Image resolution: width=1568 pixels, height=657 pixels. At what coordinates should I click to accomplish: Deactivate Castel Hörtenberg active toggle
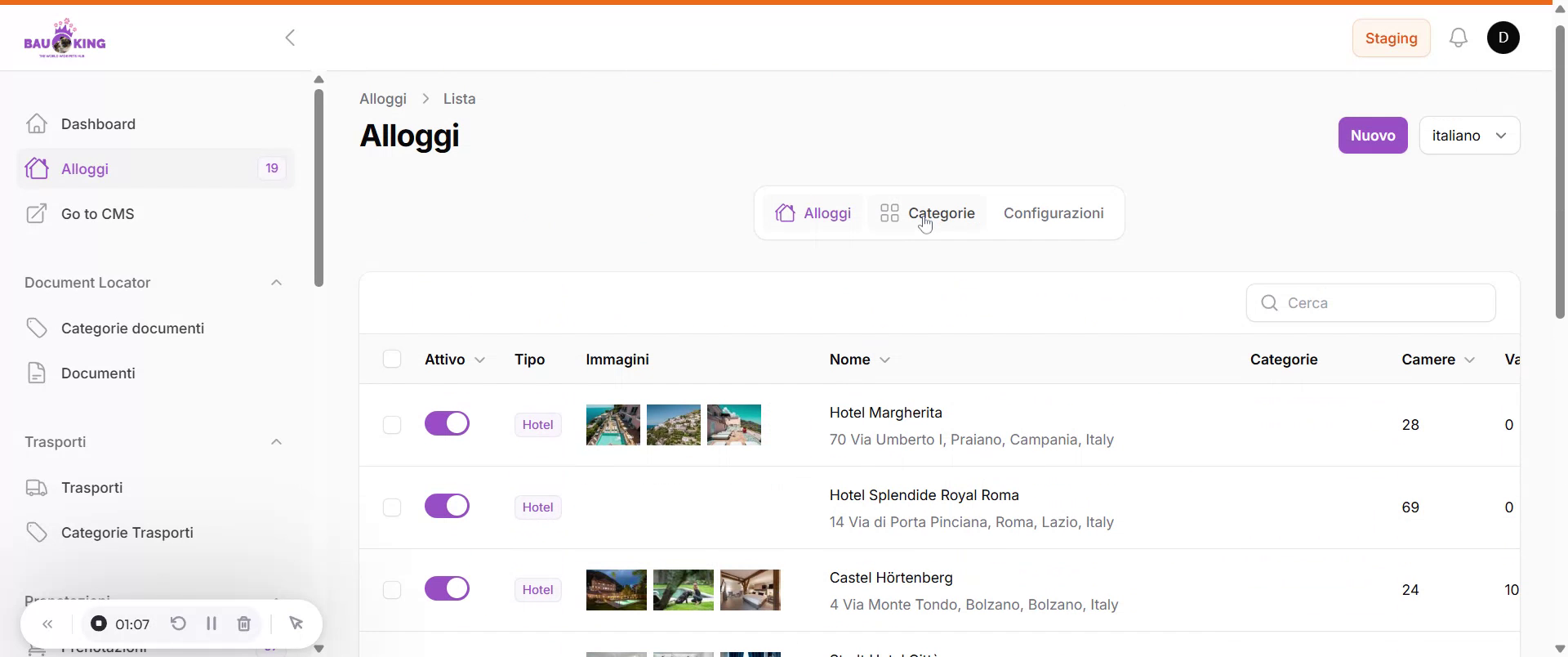448,588
